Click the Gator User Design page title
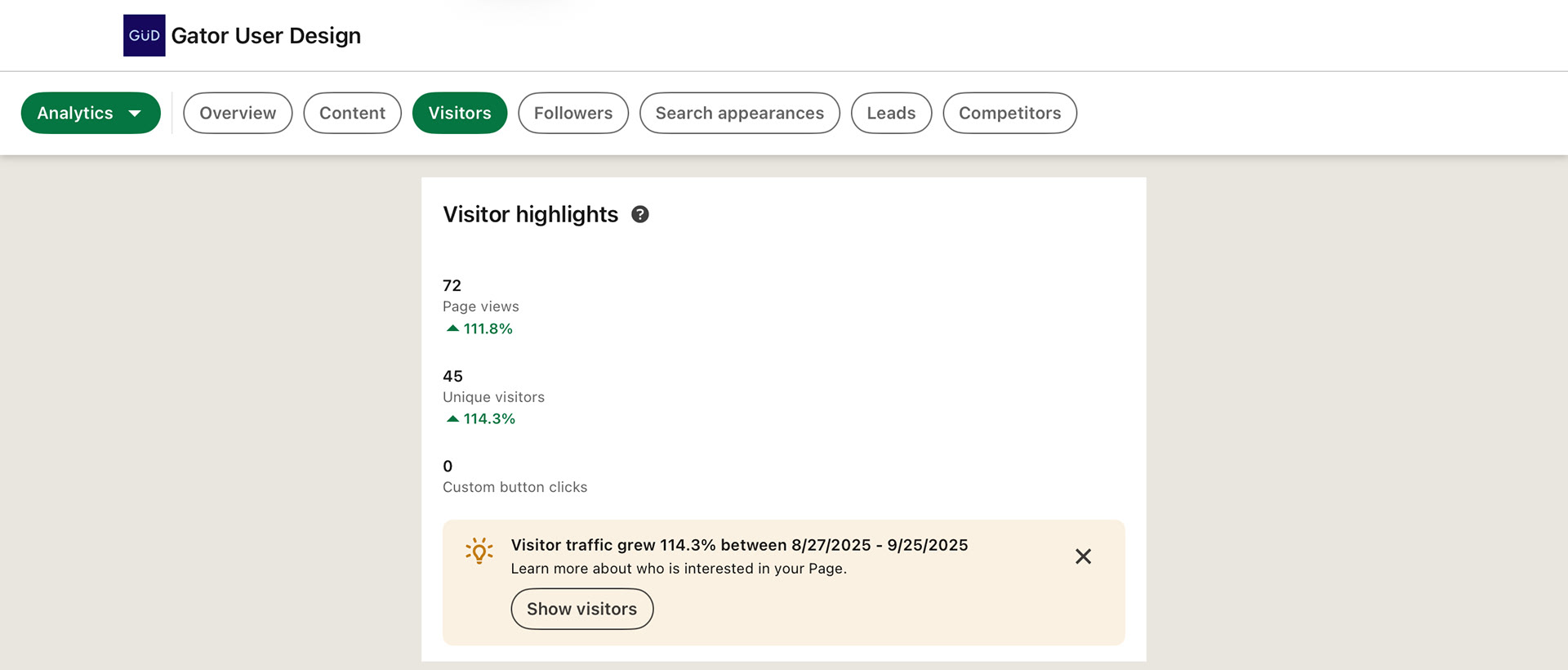The width and height of the screenshot is (1568, 670). click(x=265, y=36)
